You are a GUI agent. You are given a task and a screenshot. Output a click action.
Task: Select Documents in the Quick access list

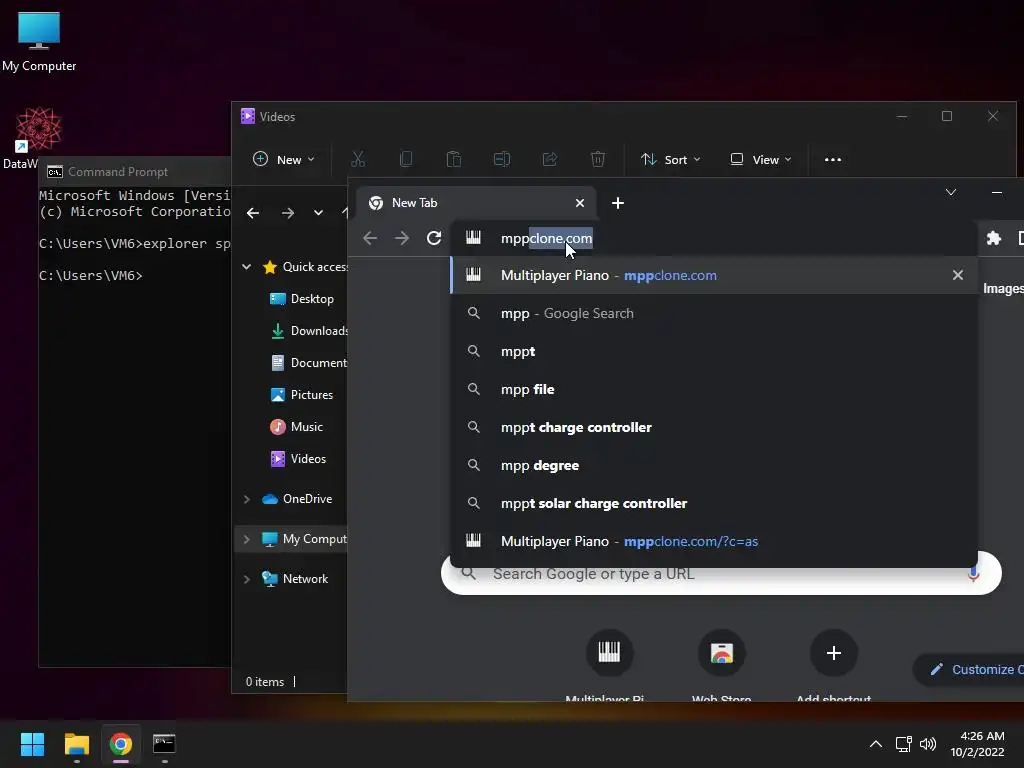click(308, 362)
